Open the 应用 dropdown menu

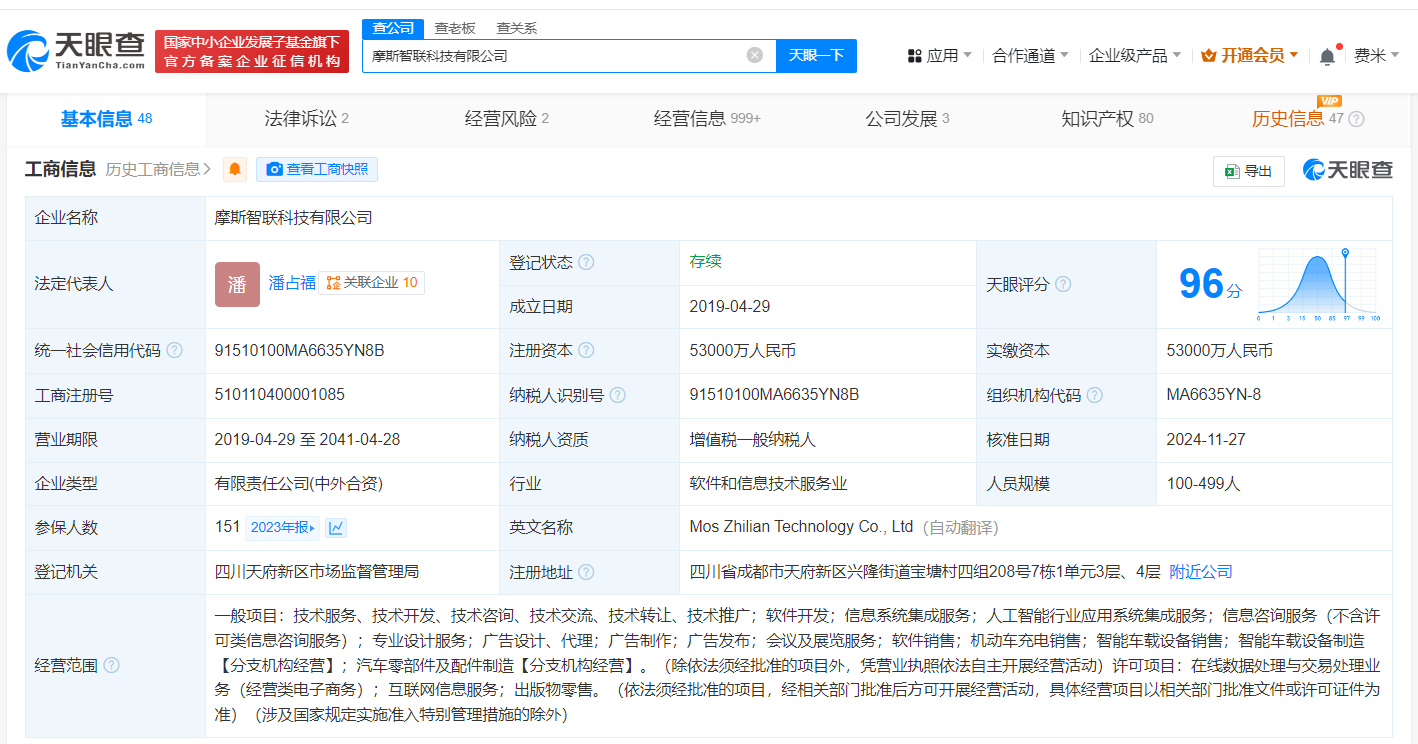pos(940,55)
